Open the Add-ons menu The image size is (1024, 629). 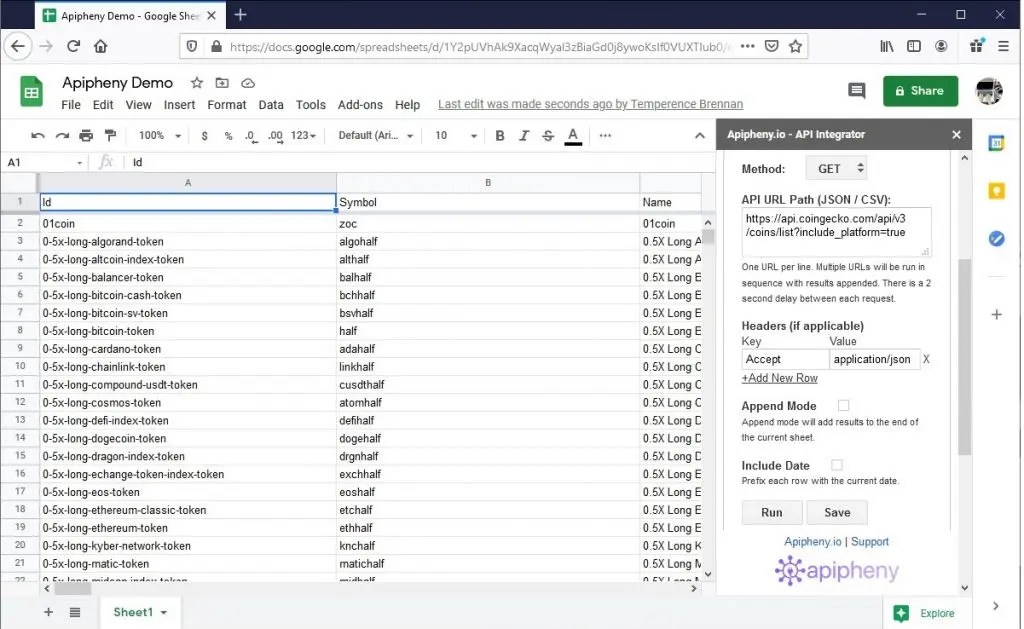[360, 105]
